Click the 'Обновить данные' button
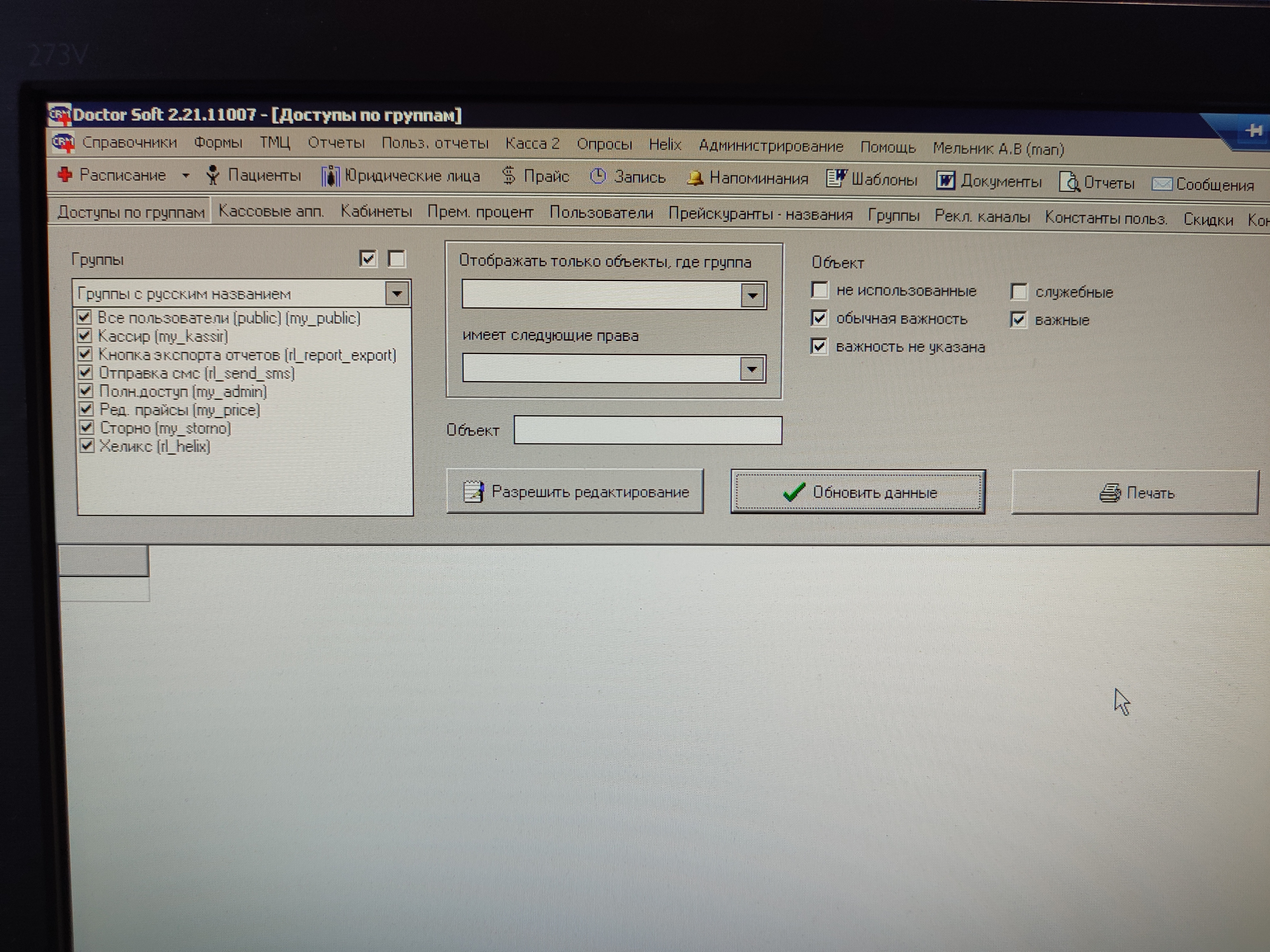Screen dimensions: 1270x952 [858, 492]
